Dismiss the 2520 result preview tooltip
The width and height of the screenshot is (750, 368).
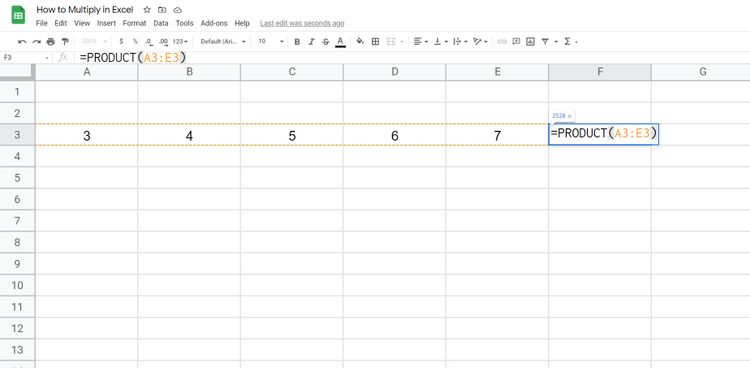click(x=569, y=116)
